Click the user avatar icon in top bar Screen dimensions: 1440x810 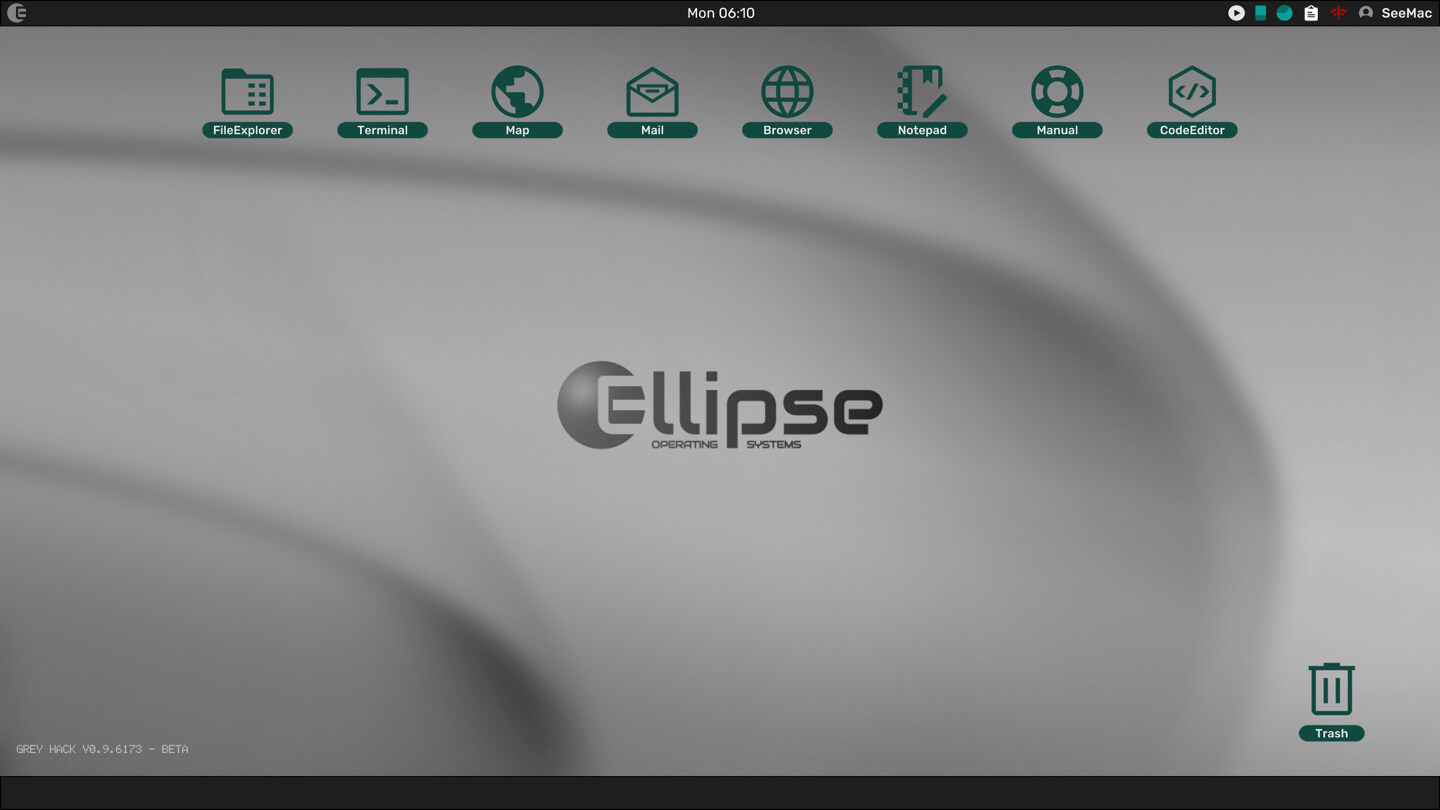pyautogui.click(x=1366, y=13)
